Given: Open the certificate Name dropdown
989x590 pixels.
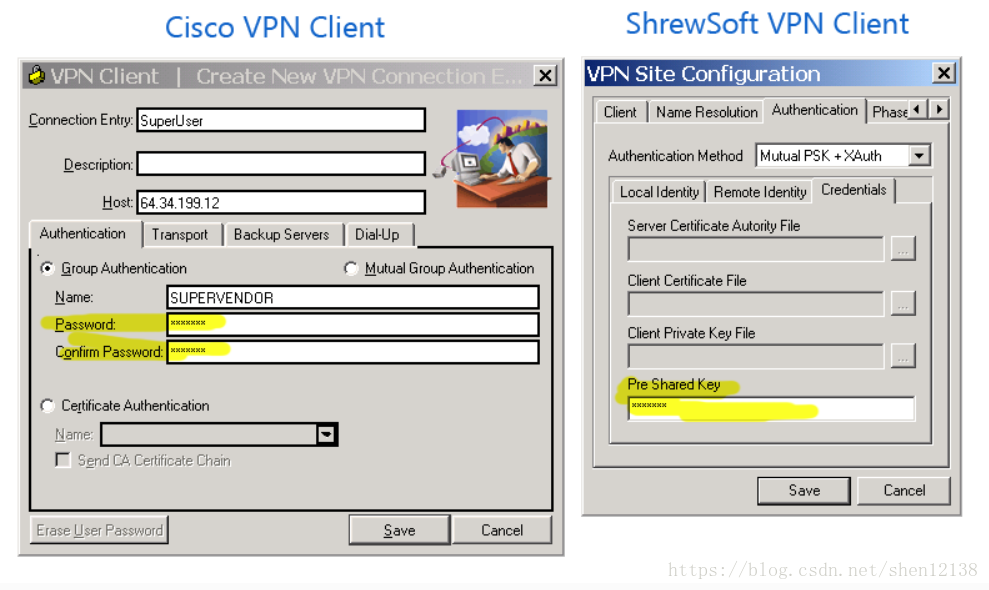Looking at the screenshot, I should tap(326, 434).
